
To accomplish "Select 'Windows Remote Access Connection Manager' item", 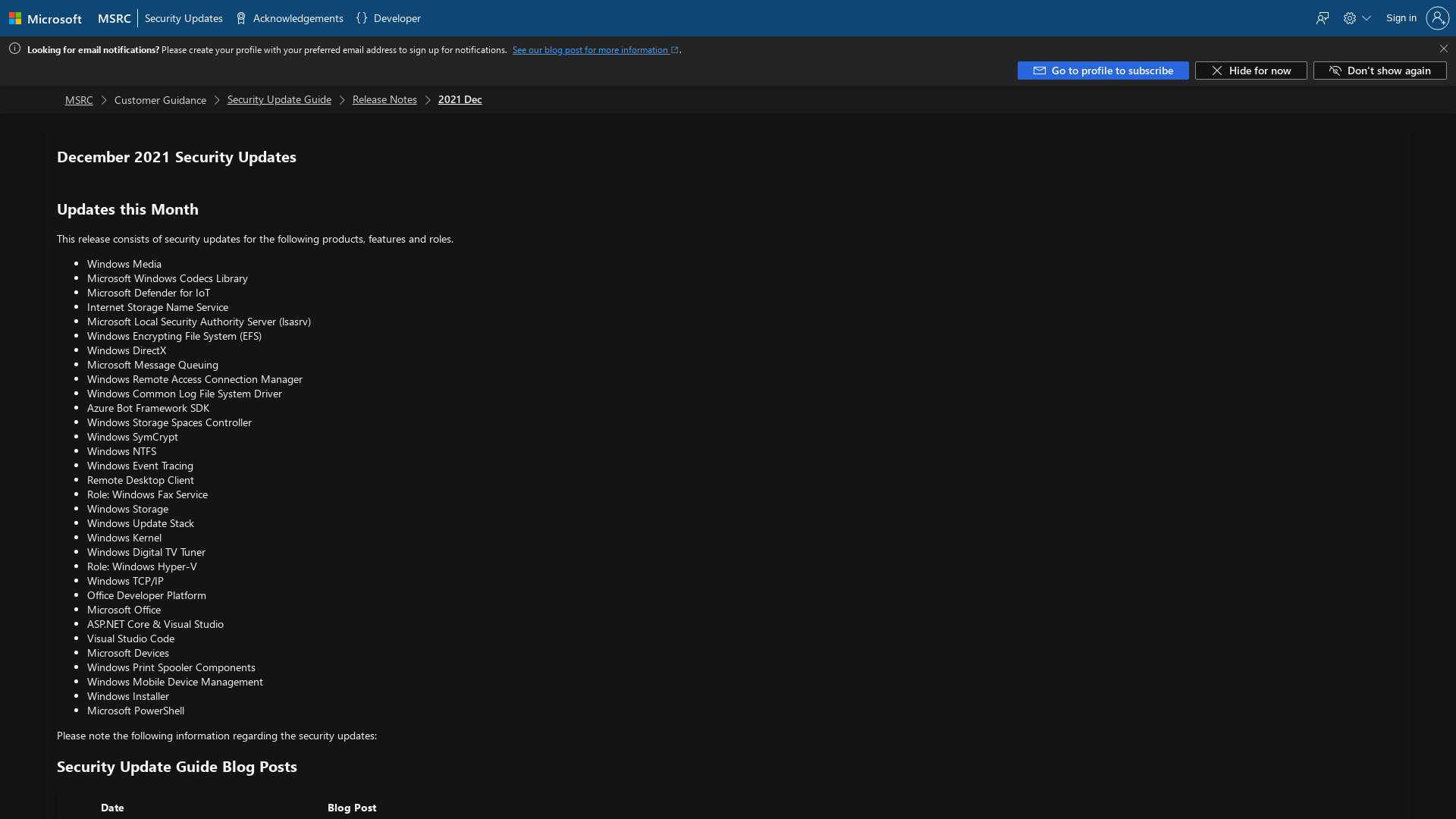I will point(195,379).
